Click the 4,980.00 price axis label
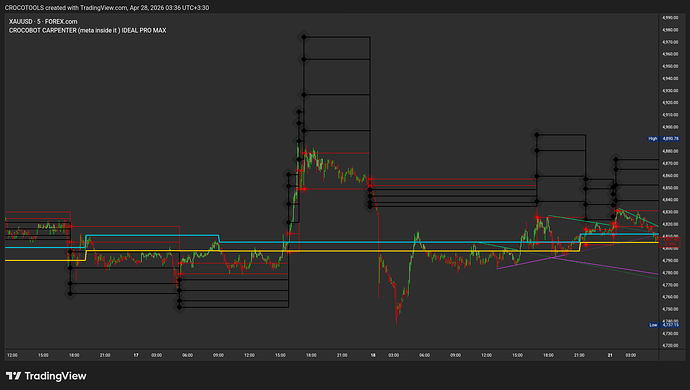The height and width of the screenshot is (390, 690). pyautogui.click(x=670, y=30)
